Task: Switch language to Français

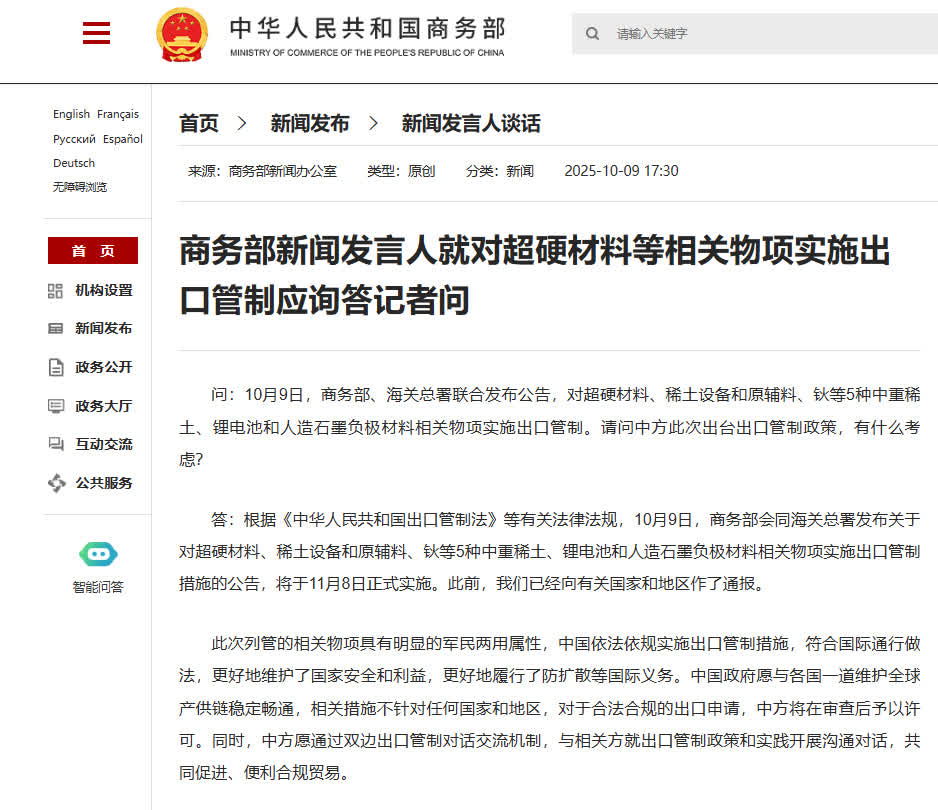Action: point(118,114)
